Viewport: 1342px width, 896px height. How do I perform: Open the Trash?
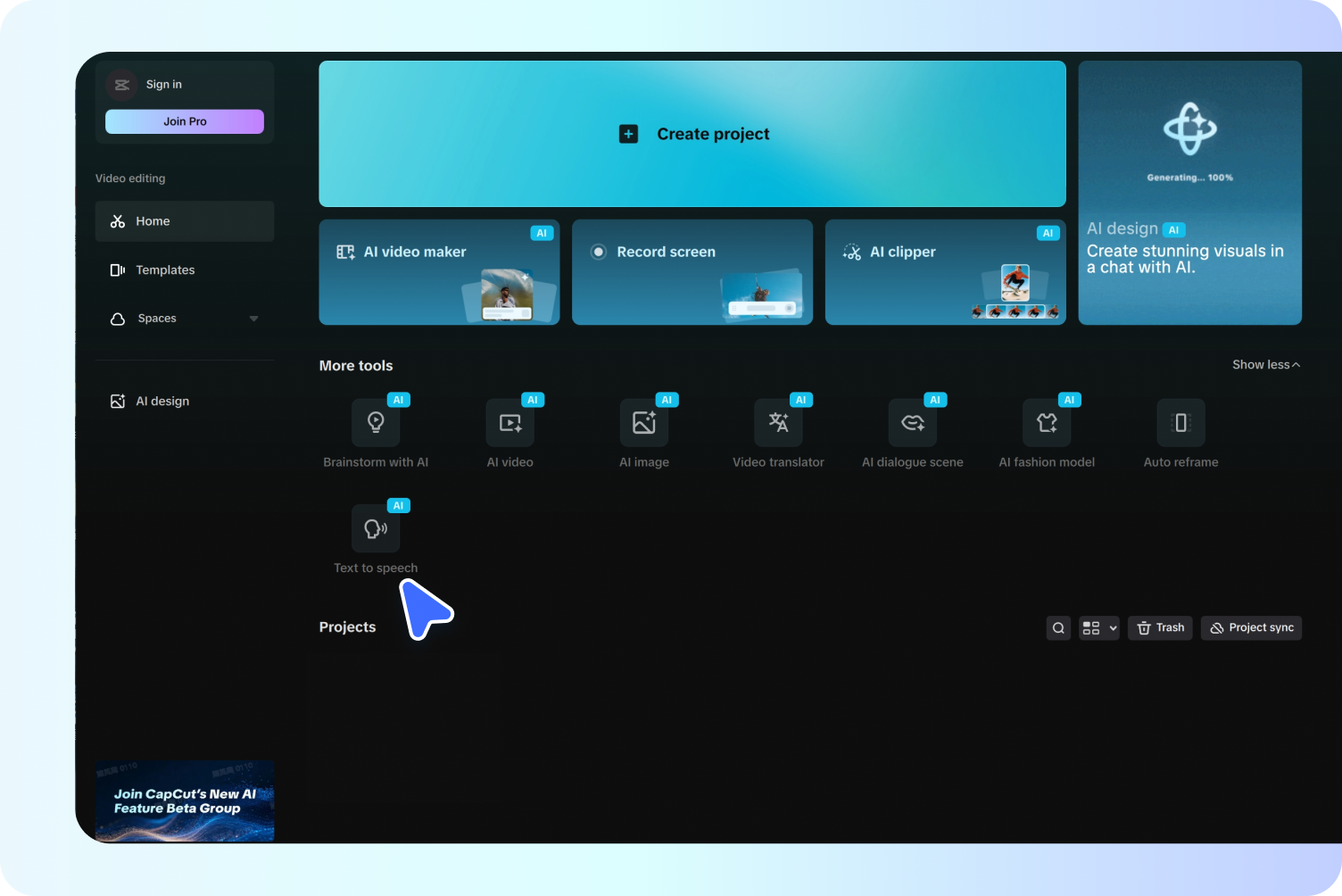[x=1160, y=627]
